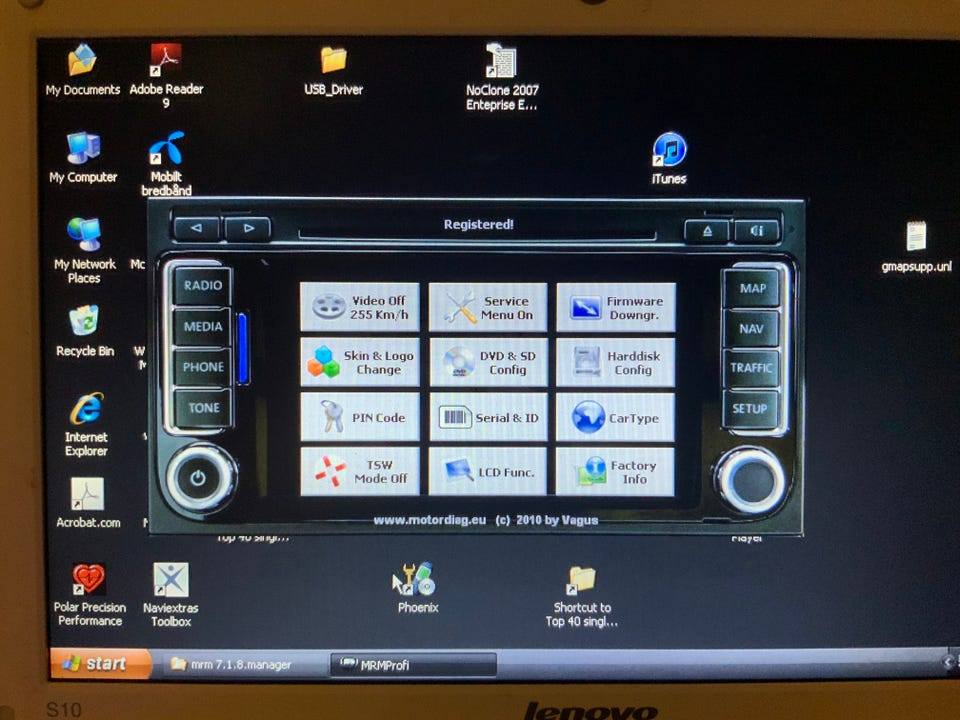Open the Adobe Reader 9 desktop icon
The width and height of the screenshot is (960, 720).
166,76
